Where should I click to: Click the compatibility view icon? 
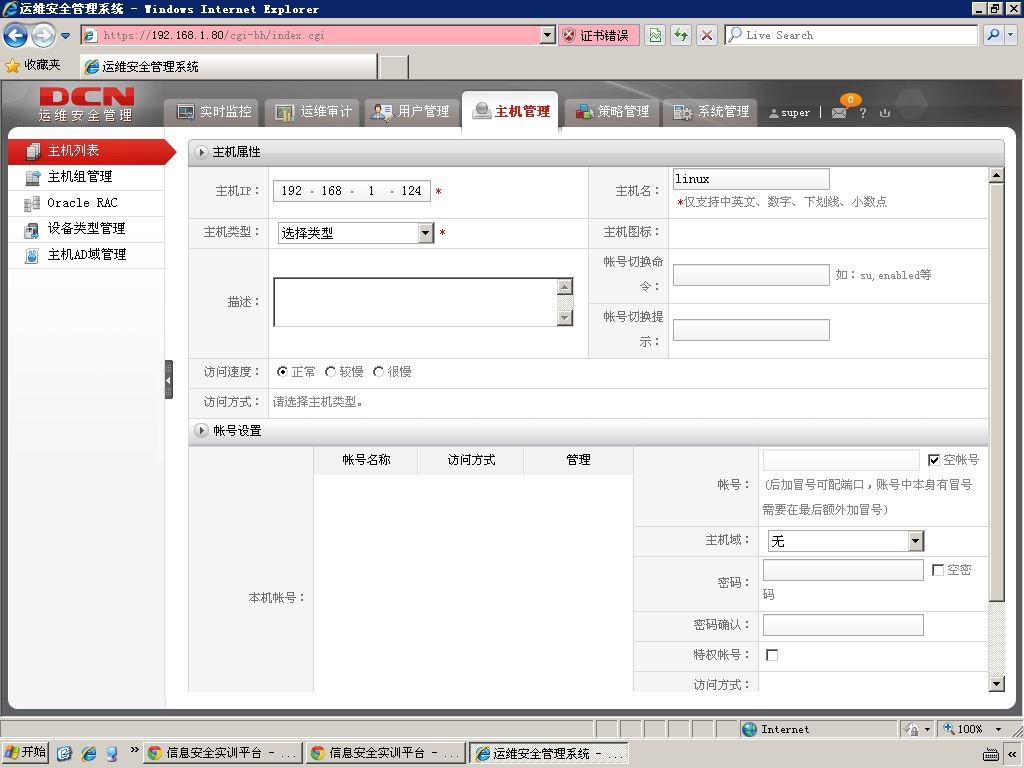(x=655, y=35)
